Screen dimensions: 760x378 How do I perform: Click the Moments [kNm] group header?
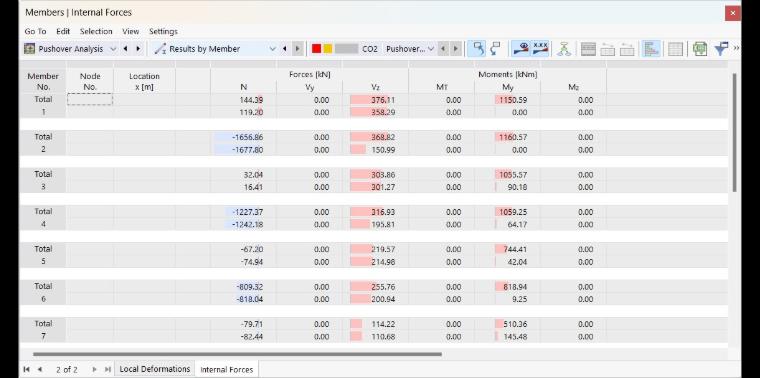507,75
